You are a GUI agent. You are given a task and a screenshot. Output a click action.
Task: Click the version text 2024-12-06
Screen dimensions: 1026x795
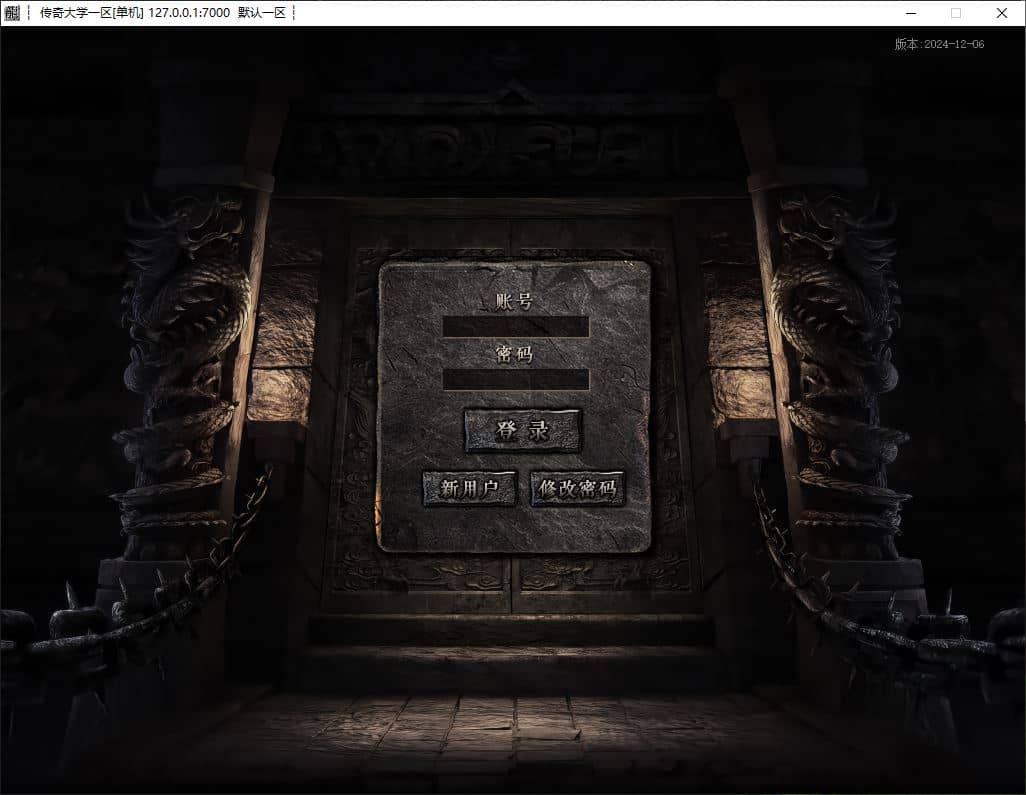(x=953, y=44)
